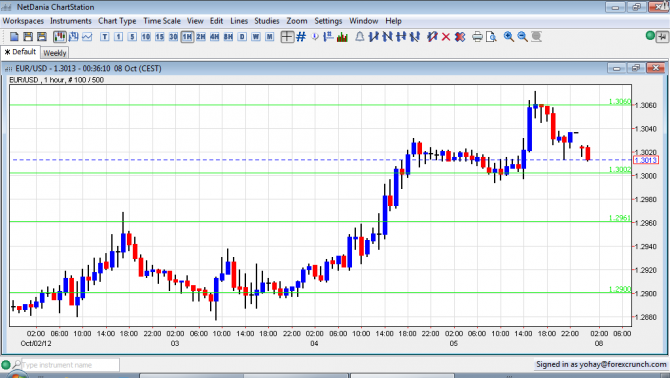
Task: Click the search magnifier beside instrument field
Action: 16,365
